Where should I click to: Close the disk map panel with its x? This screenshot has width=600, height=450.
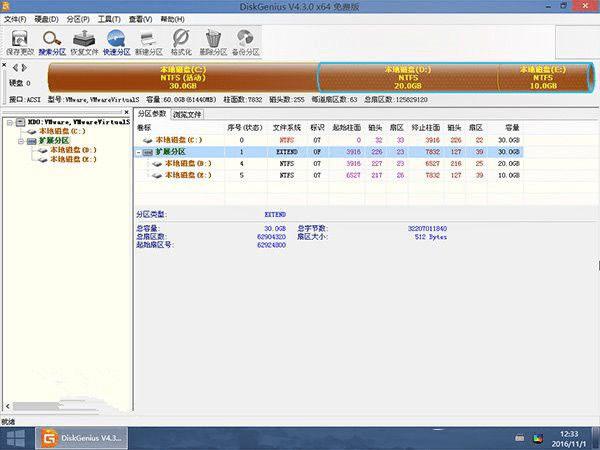(4, 65)
